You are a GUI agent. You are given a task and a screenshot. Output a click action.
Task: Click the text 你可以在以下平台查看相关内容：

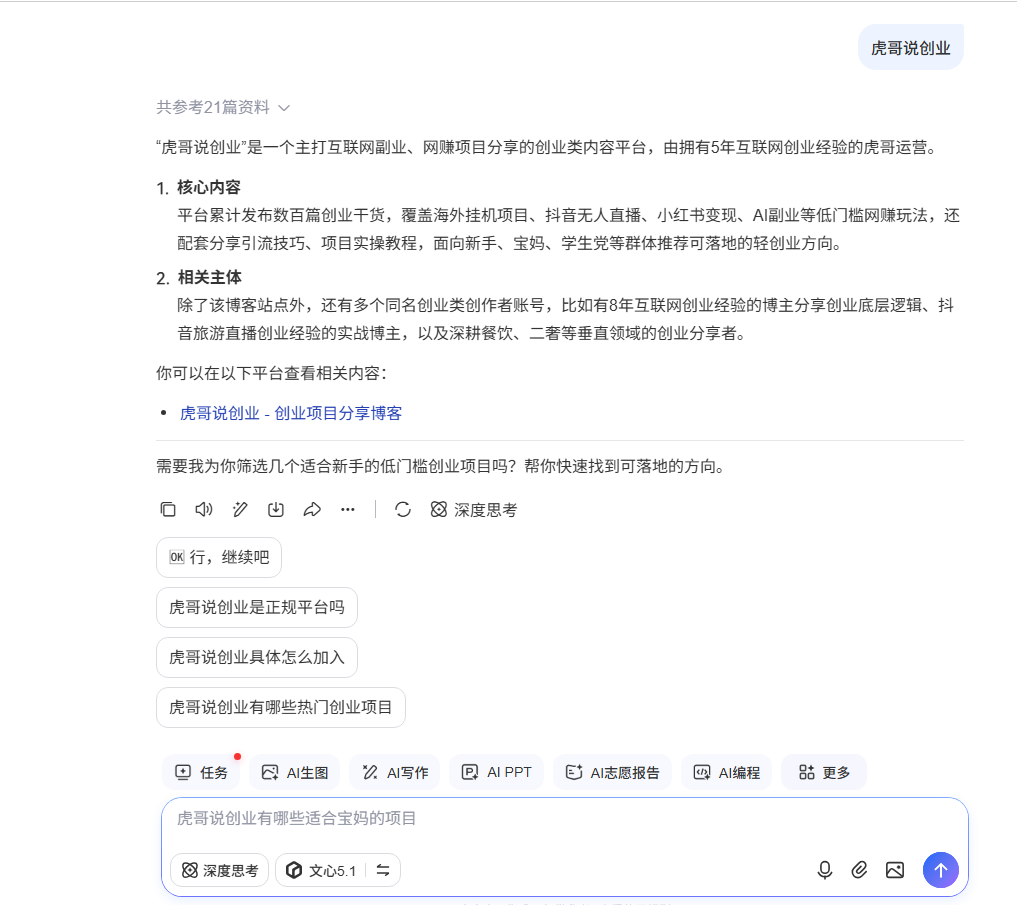(x=272, y=373)
